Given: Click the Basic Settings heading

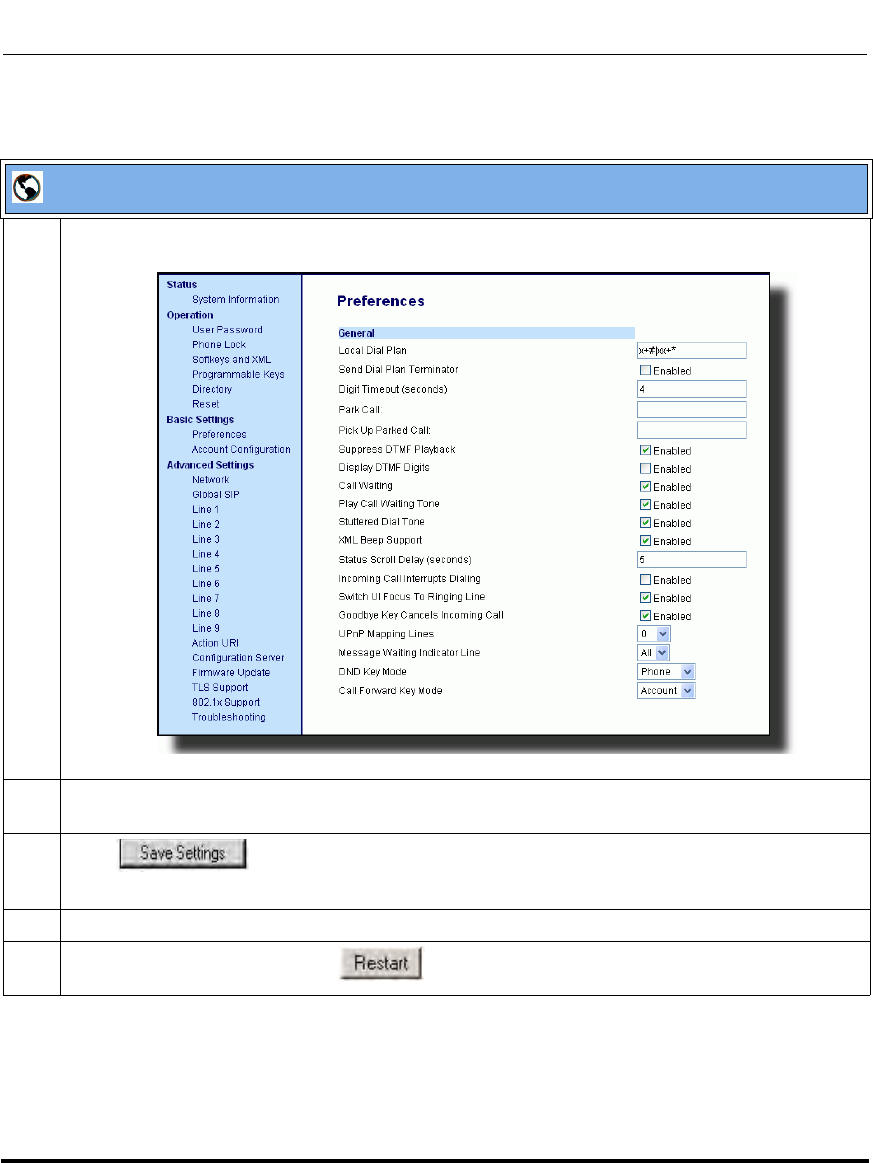Looking at the screenshot, I should [x=200, y=420].
